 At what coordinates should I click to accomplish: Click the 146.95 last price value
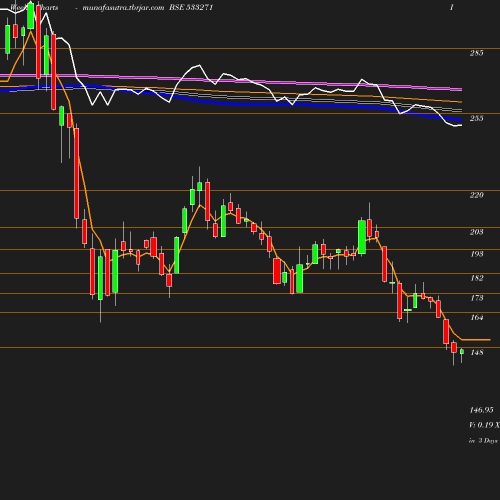coord(481,410)
